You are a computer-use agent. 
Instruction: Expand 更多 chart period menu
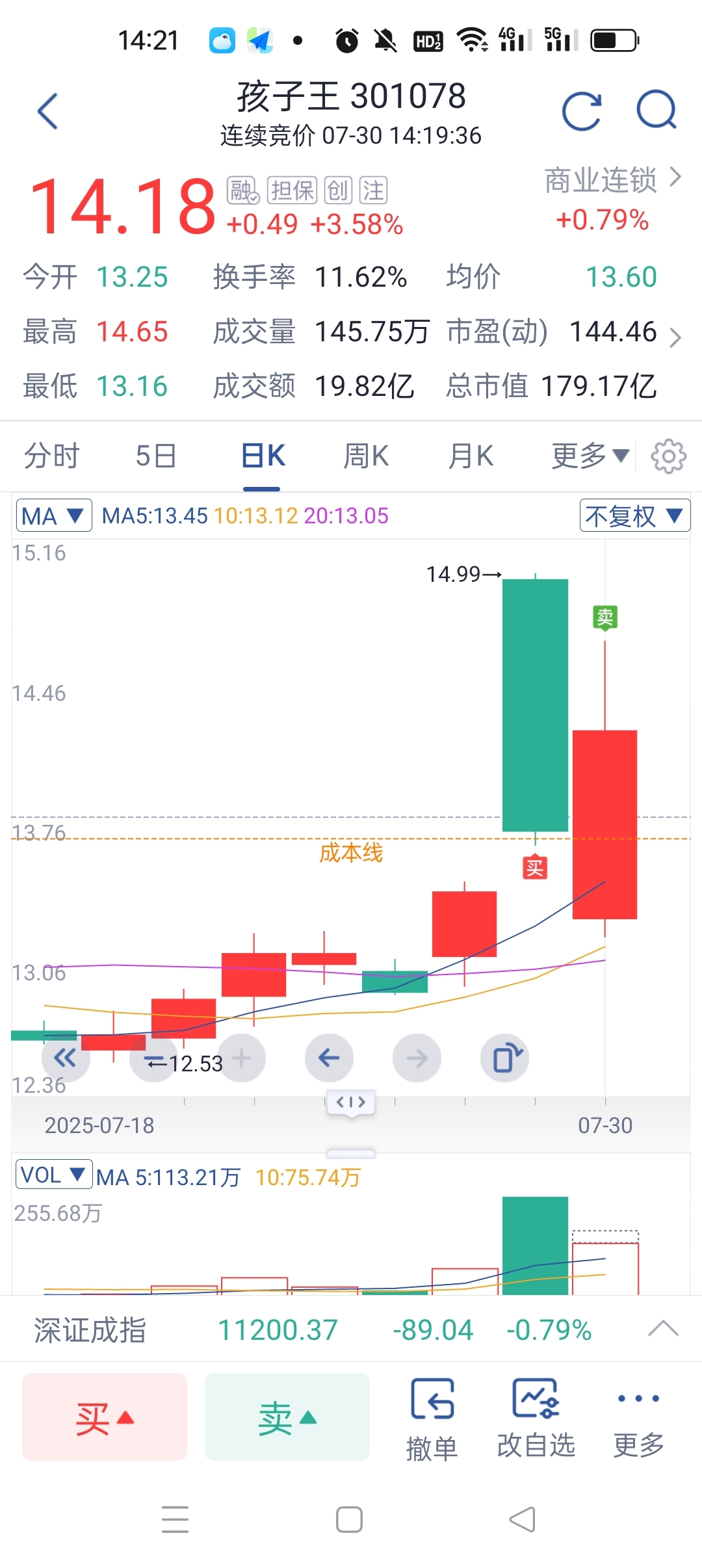[590, 456]
